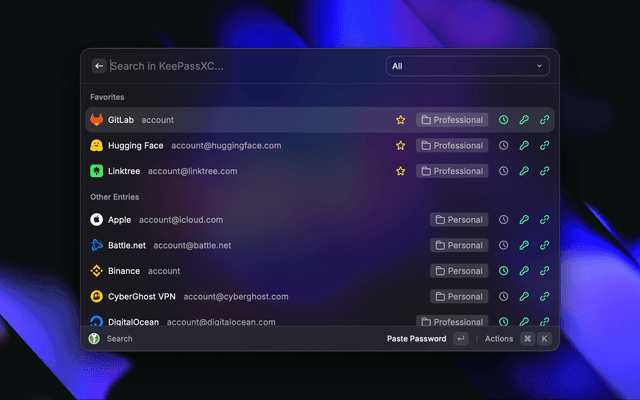Open the Actions panel in the bottom bar
The image size is (640, 400).
click(499, 339)
